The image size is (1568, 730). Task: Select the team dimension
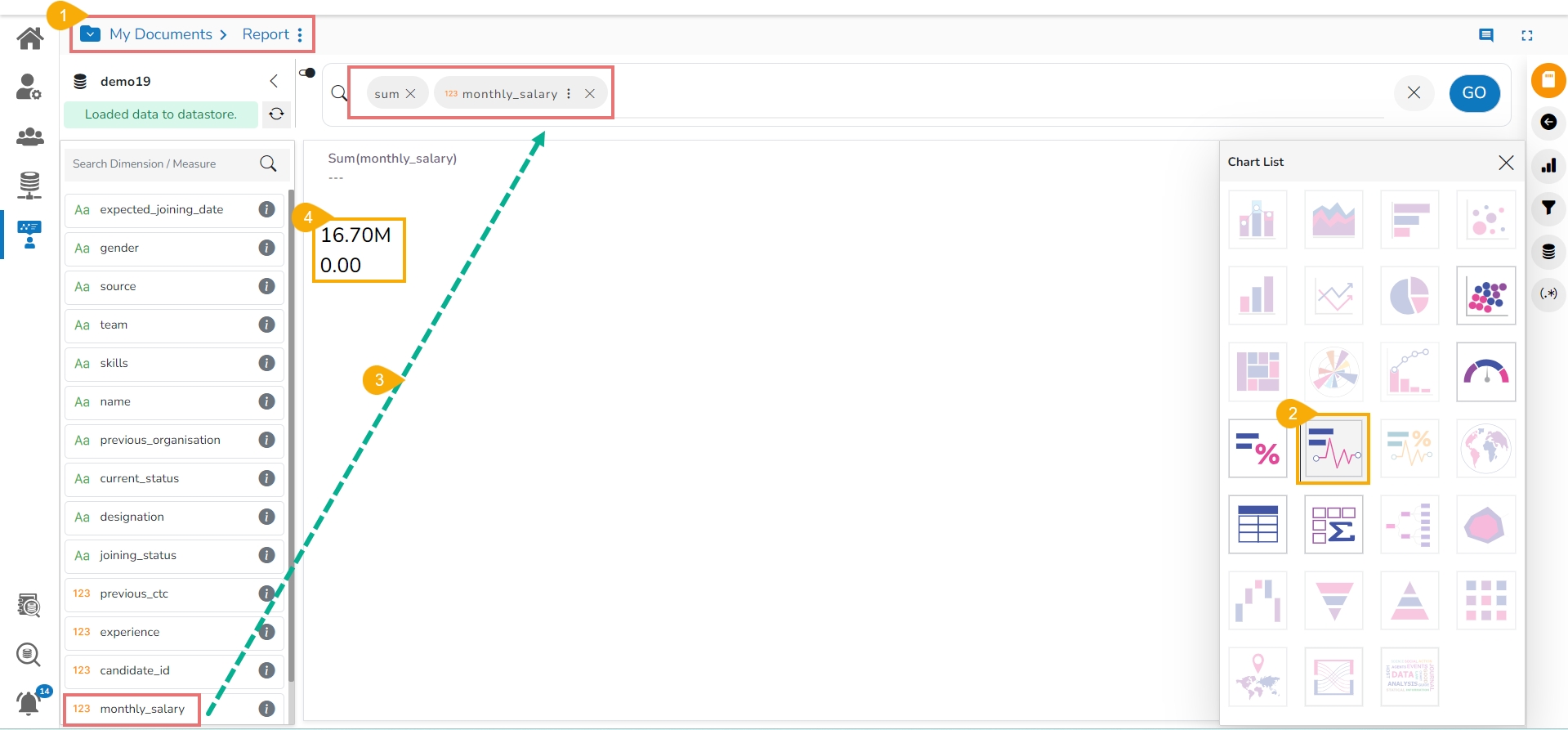174,325
